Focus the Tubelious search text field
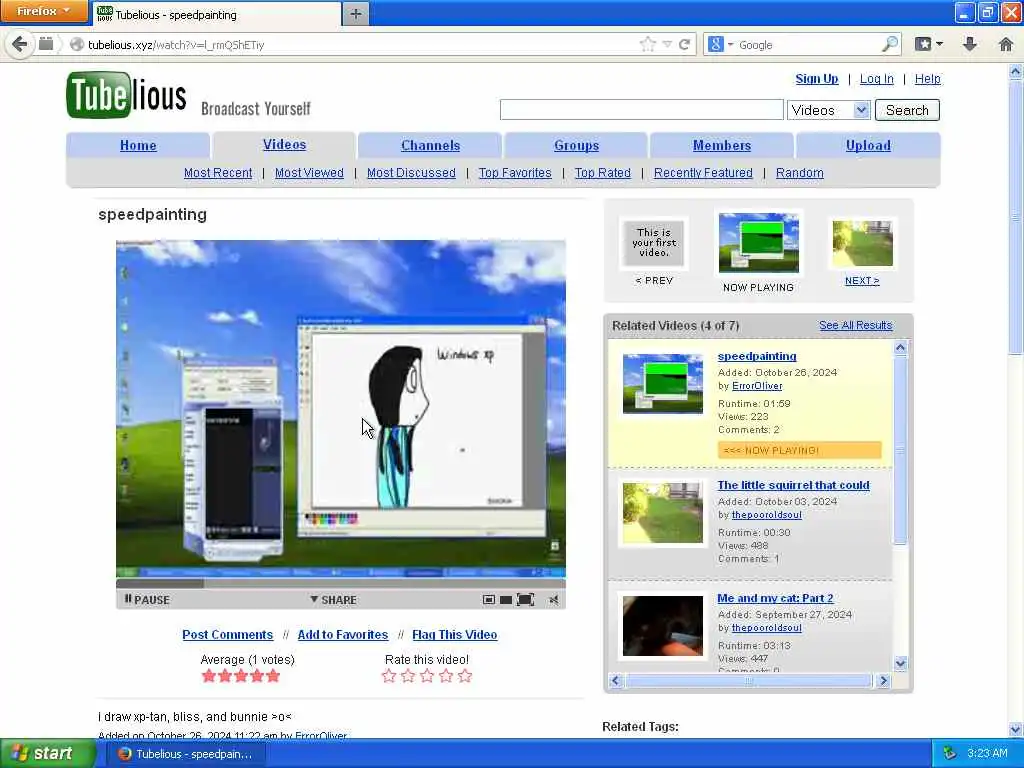This screenshot has width=1024, height=768. pyautogui.click(x=641, y=110)
